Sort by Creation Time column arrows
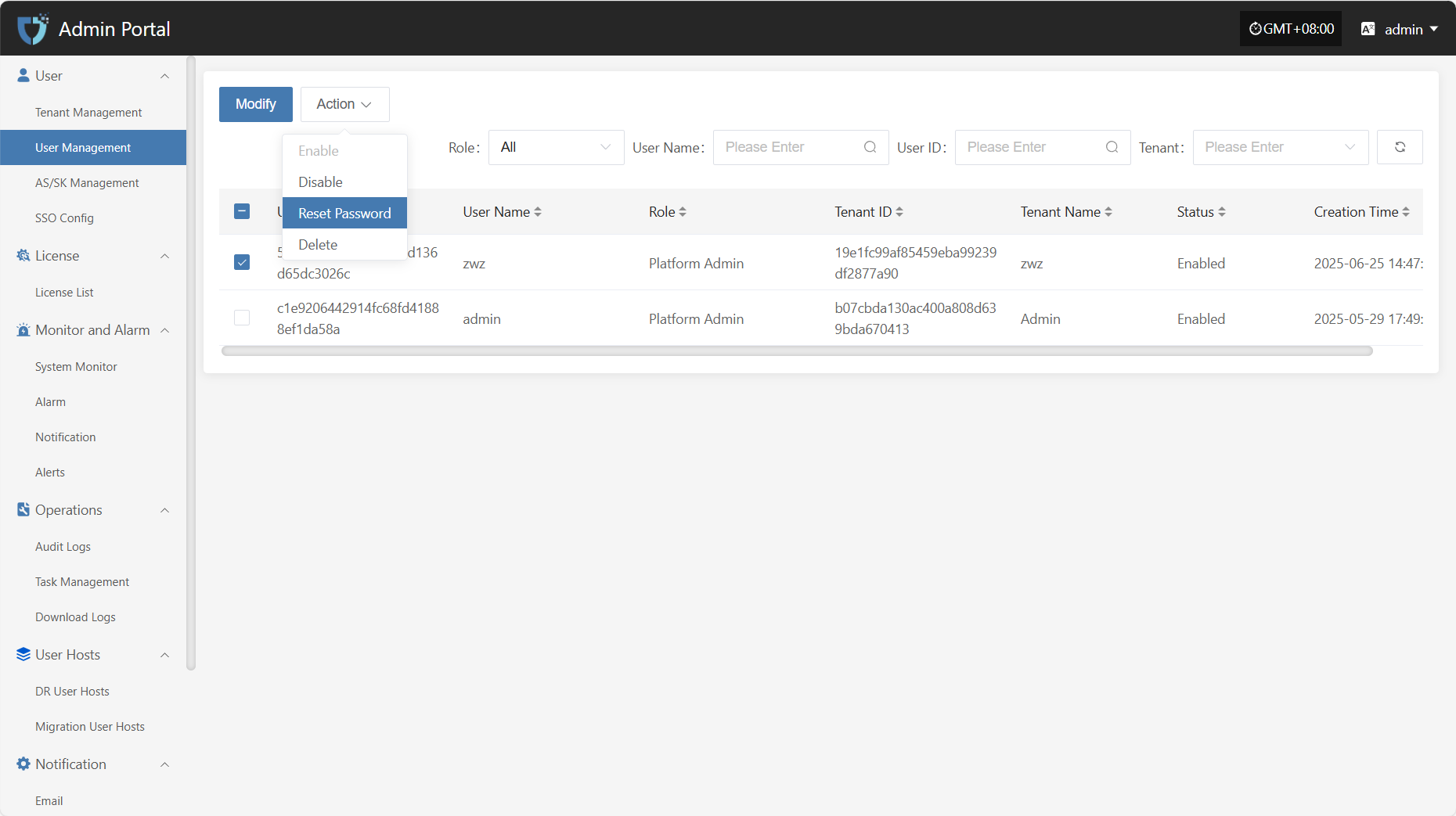 pos(1406,212)
